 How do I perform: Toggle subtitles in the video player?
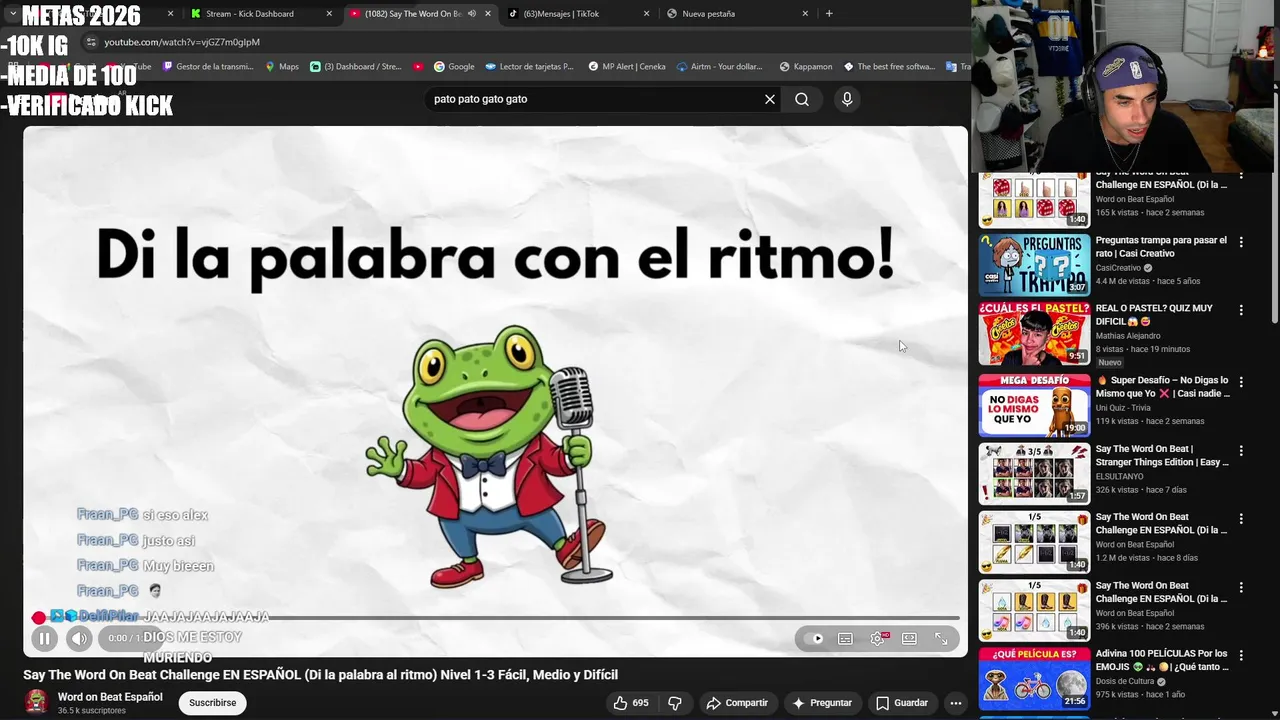(845, 639)
